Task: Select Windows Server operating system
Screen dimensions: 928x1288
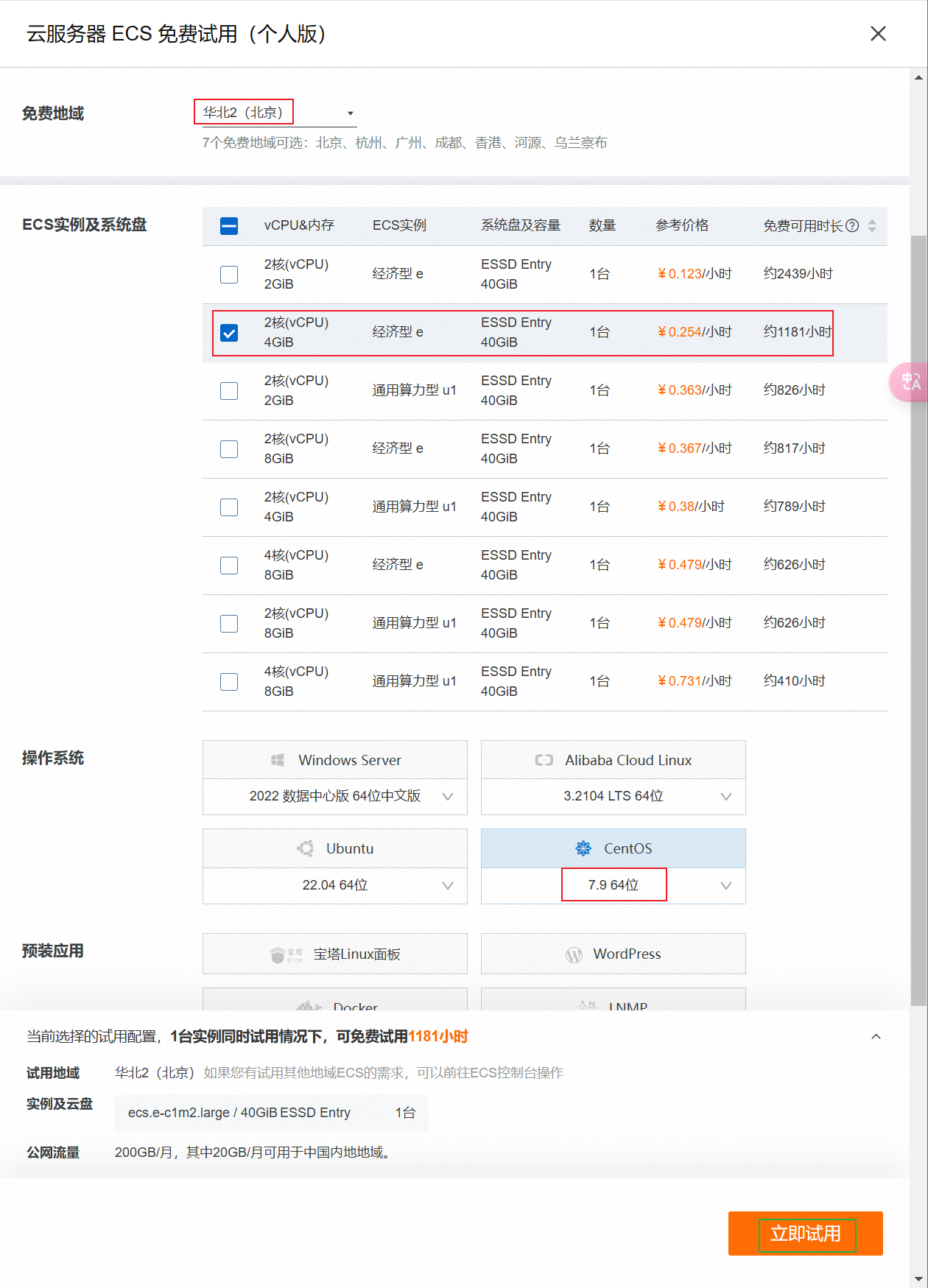Action: [335, 760]
